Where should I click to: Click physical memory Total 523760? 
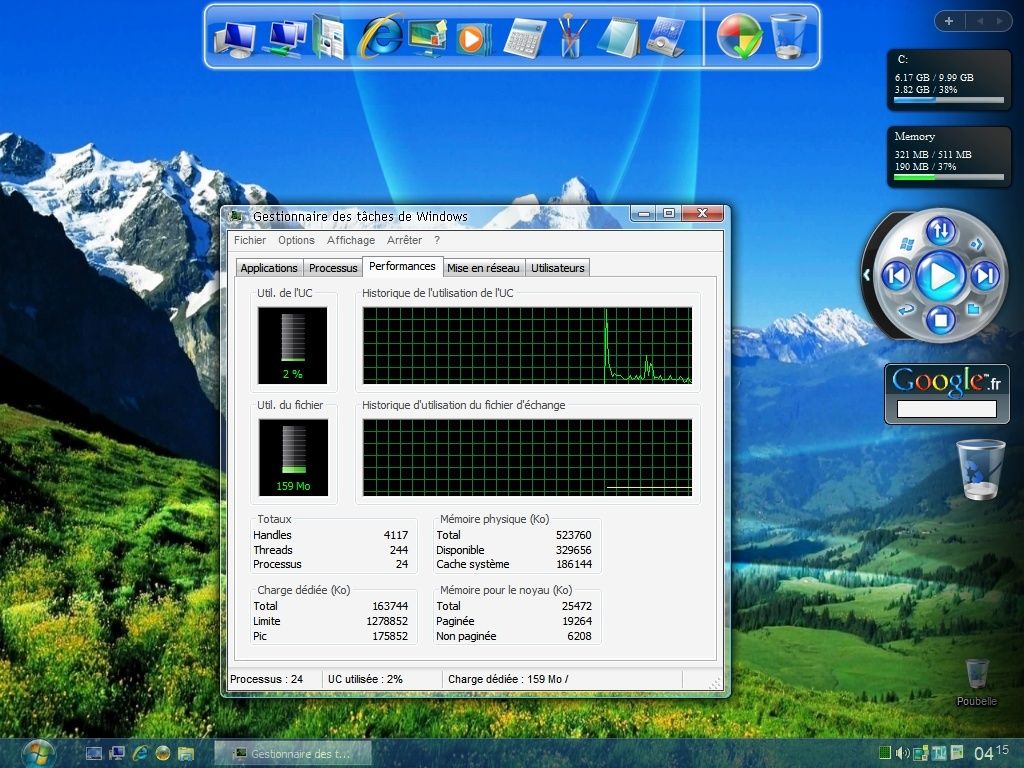(573, 535)
